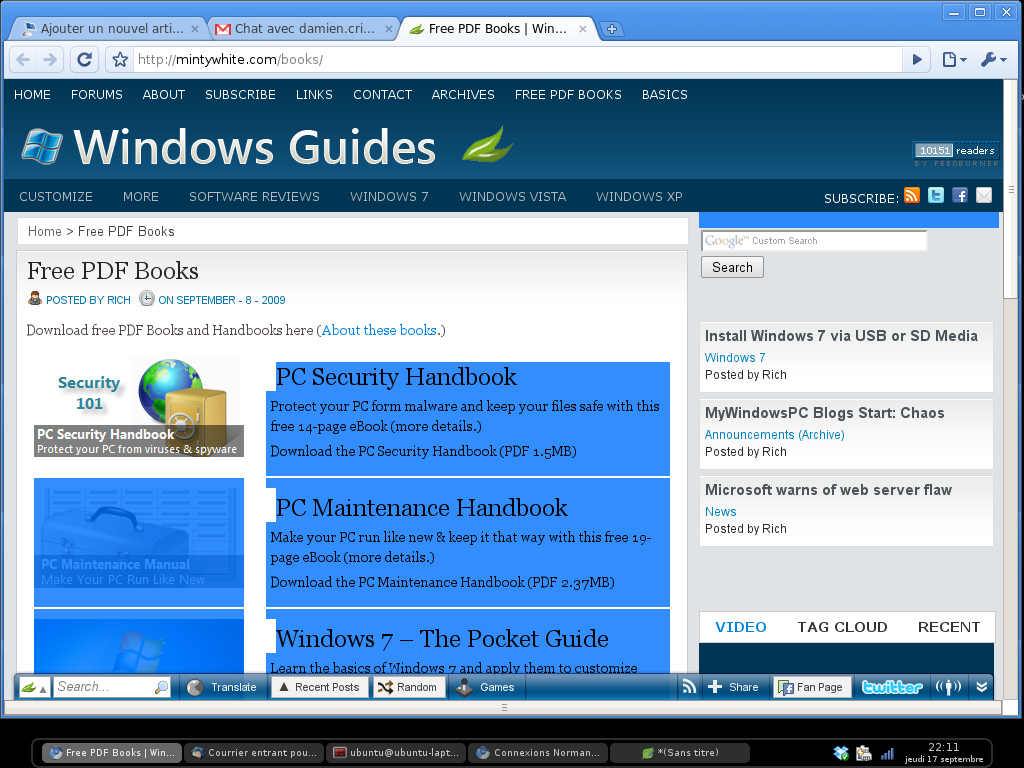1024x768 pixels.
Task: Open Recent Posts from the bottom toolbar
Action: [x=320, y=687]
